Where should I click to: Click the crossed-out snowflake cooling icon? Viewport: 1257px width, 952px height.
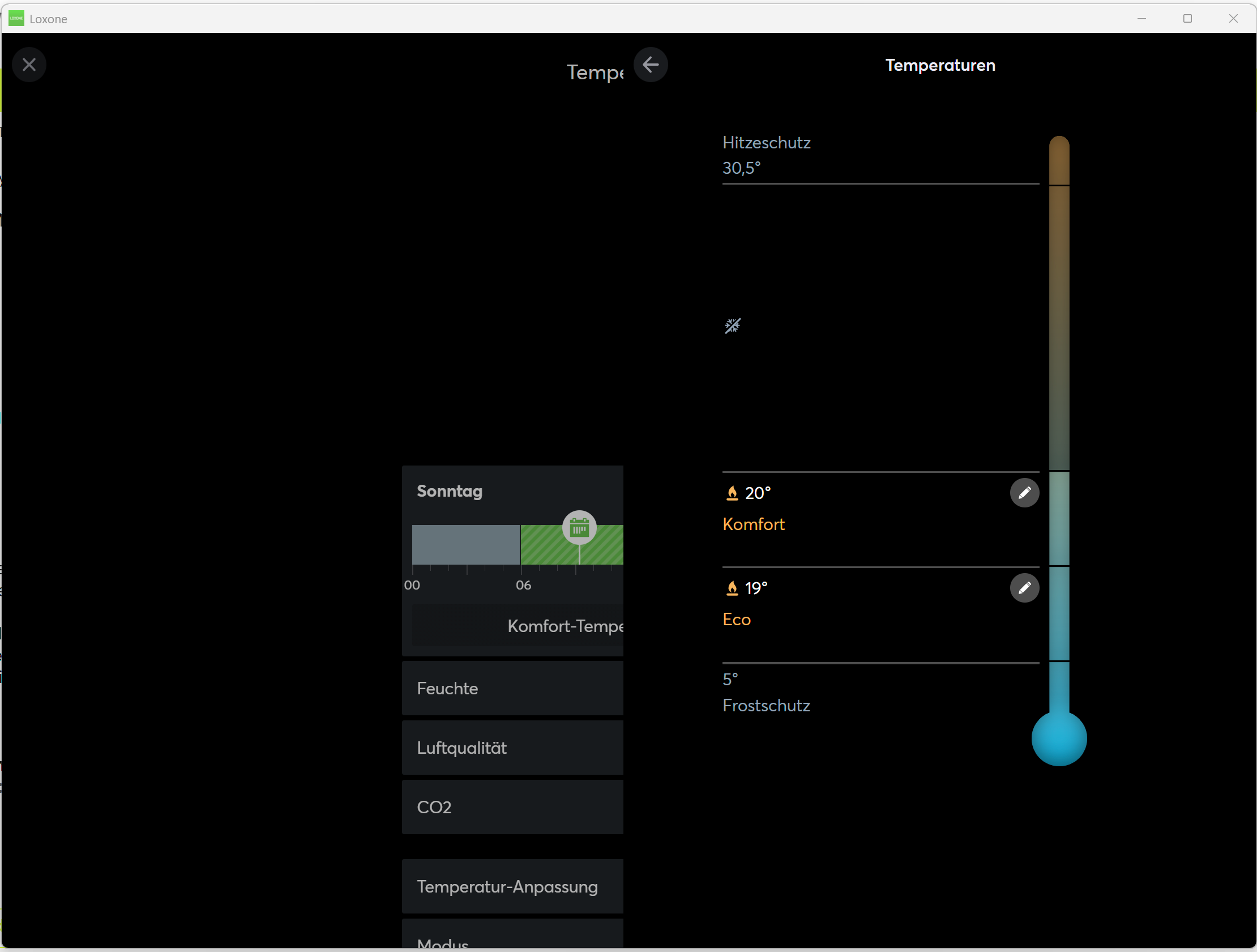coord(733,326)
